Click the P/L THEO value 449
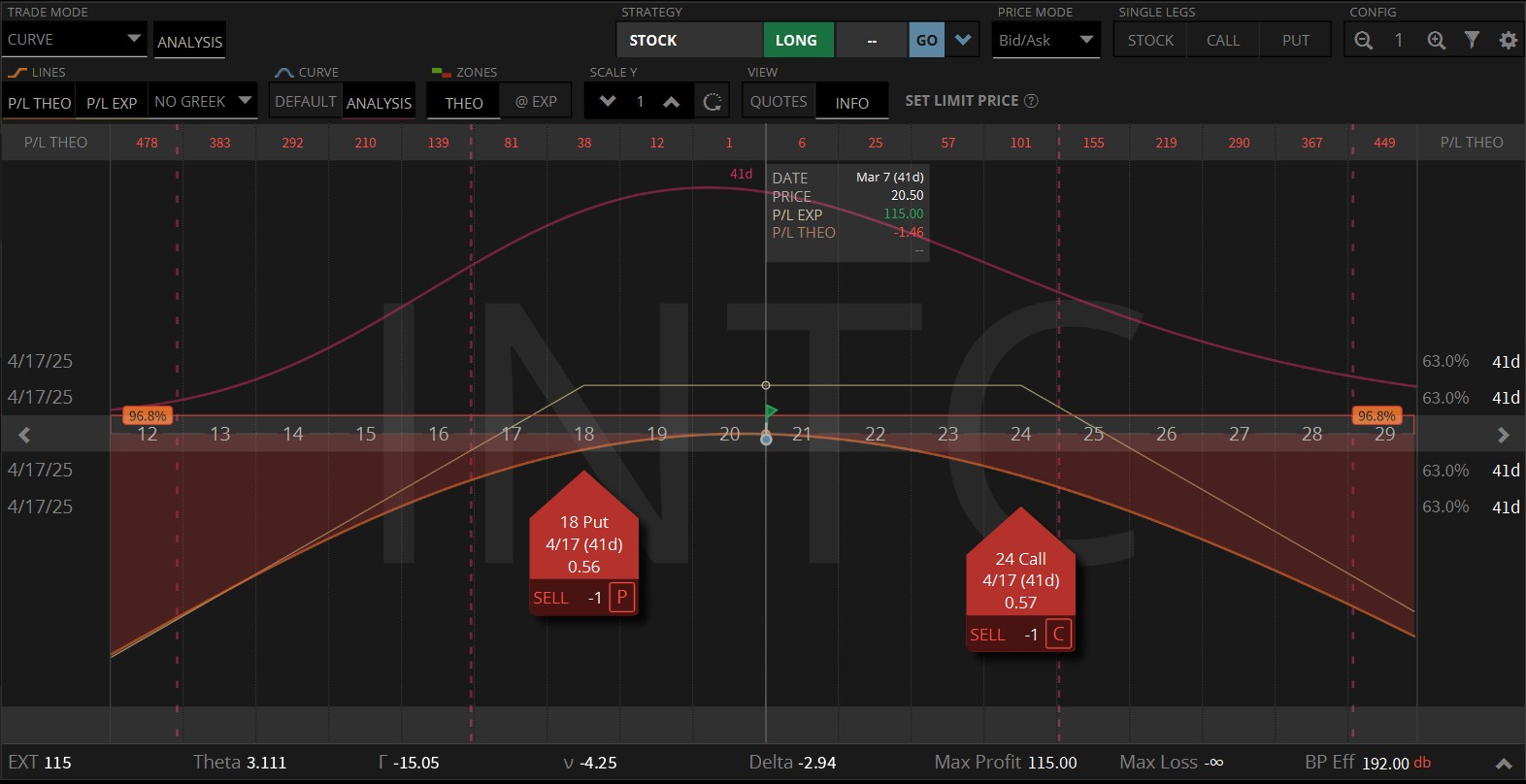The image size is (1526, 784). [1384, 143]
